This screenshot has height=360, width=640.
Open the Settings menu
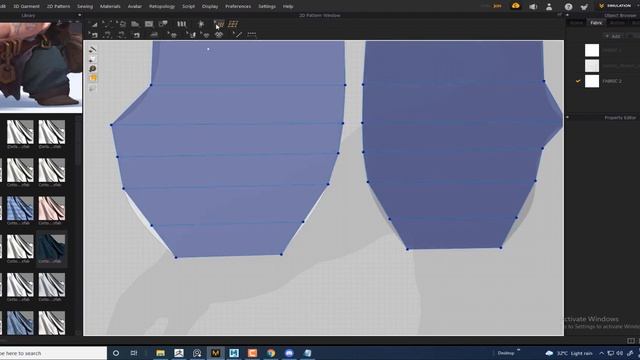267,6
